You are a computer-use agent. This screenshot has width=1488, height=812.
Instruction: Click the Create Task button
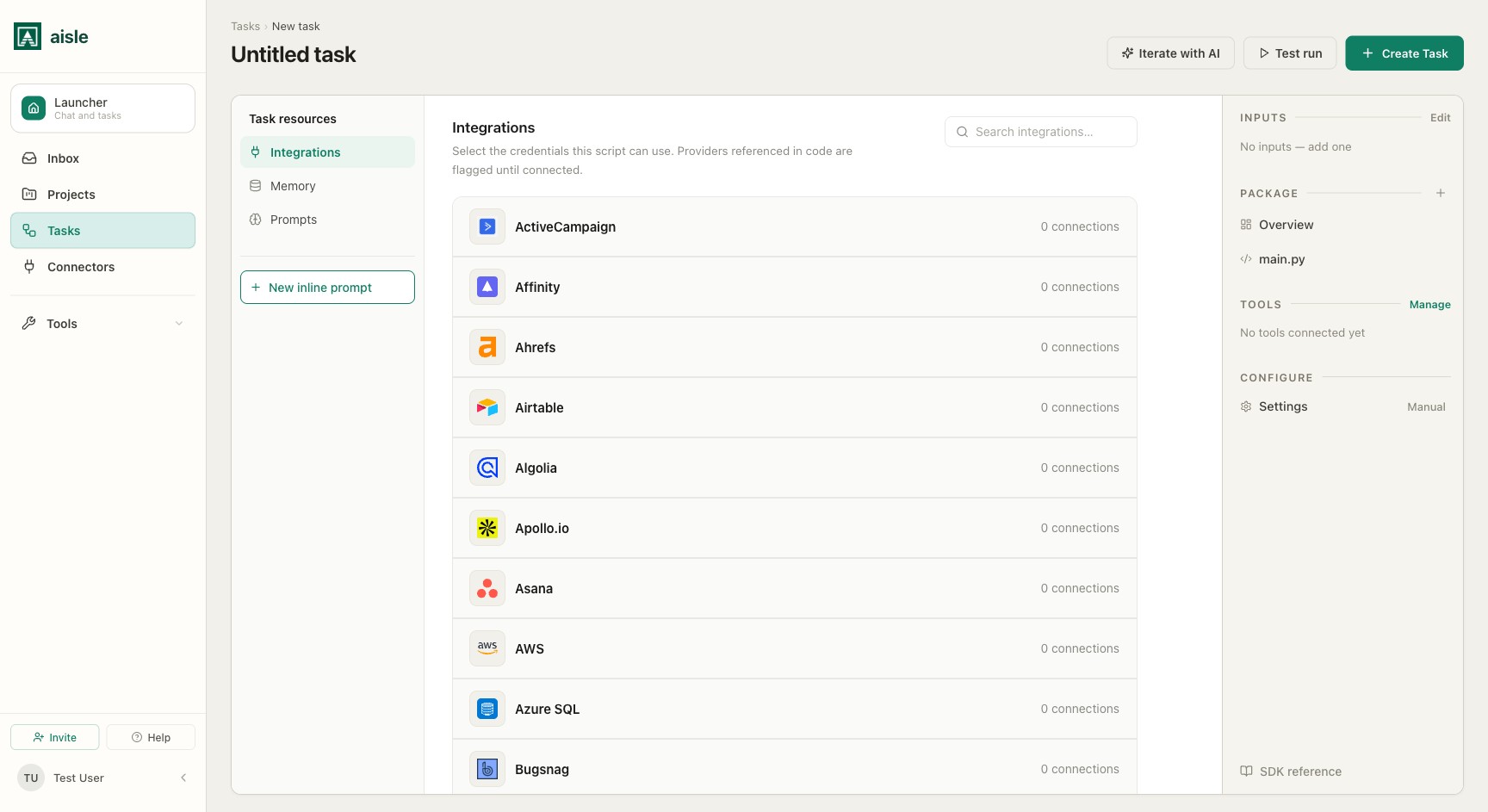(1404, 53)
